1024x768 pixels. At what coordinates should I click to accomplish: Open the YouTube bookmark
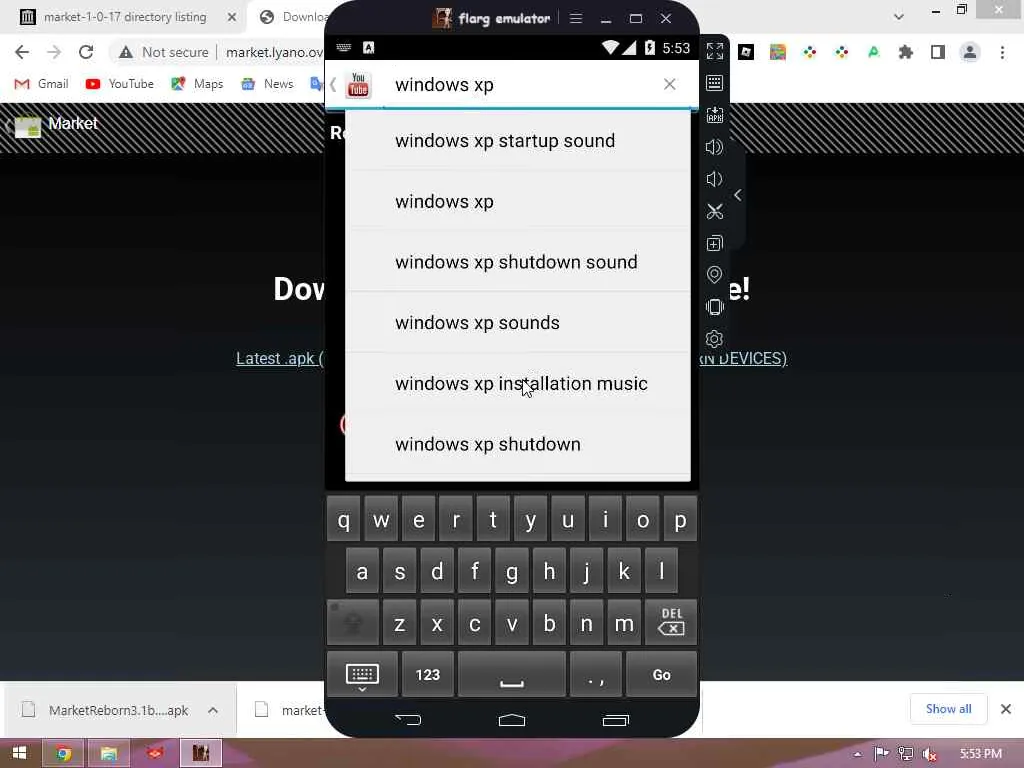[120, 84]
